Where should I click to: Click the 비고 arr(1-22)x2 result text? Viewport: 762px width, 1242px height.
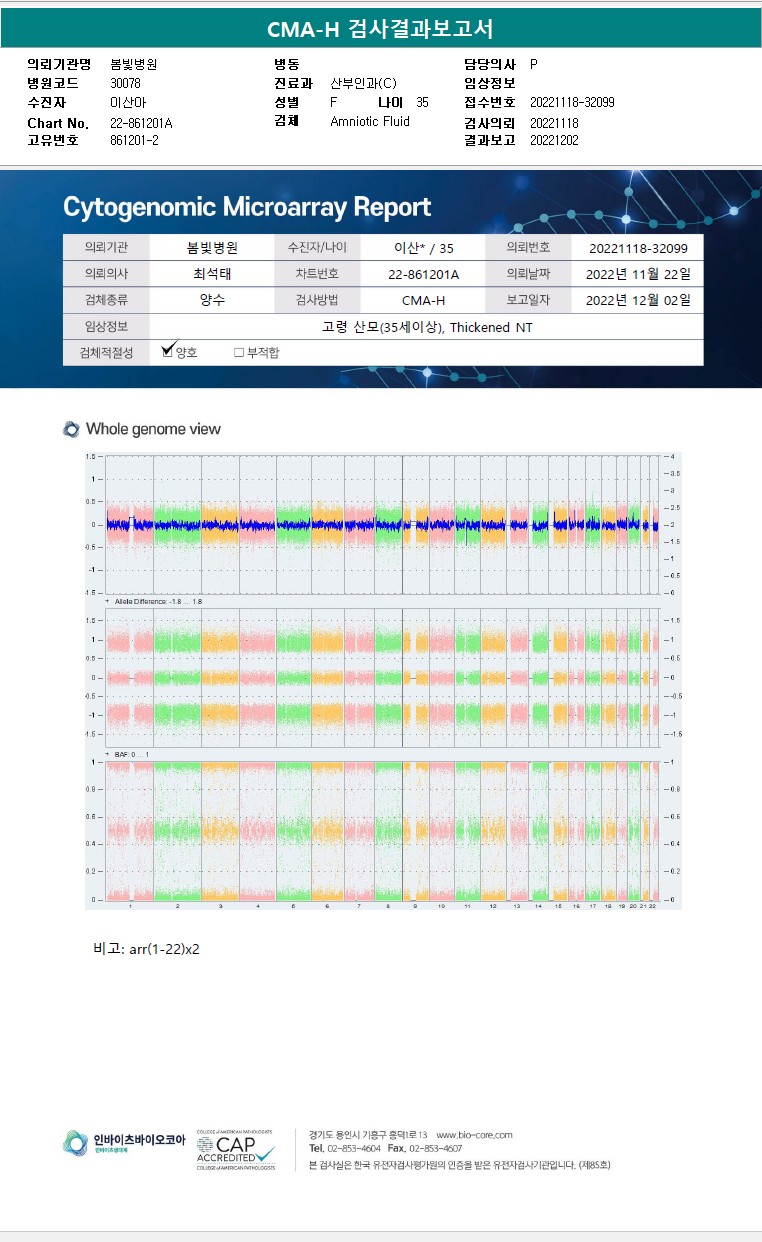coord(147,948)
